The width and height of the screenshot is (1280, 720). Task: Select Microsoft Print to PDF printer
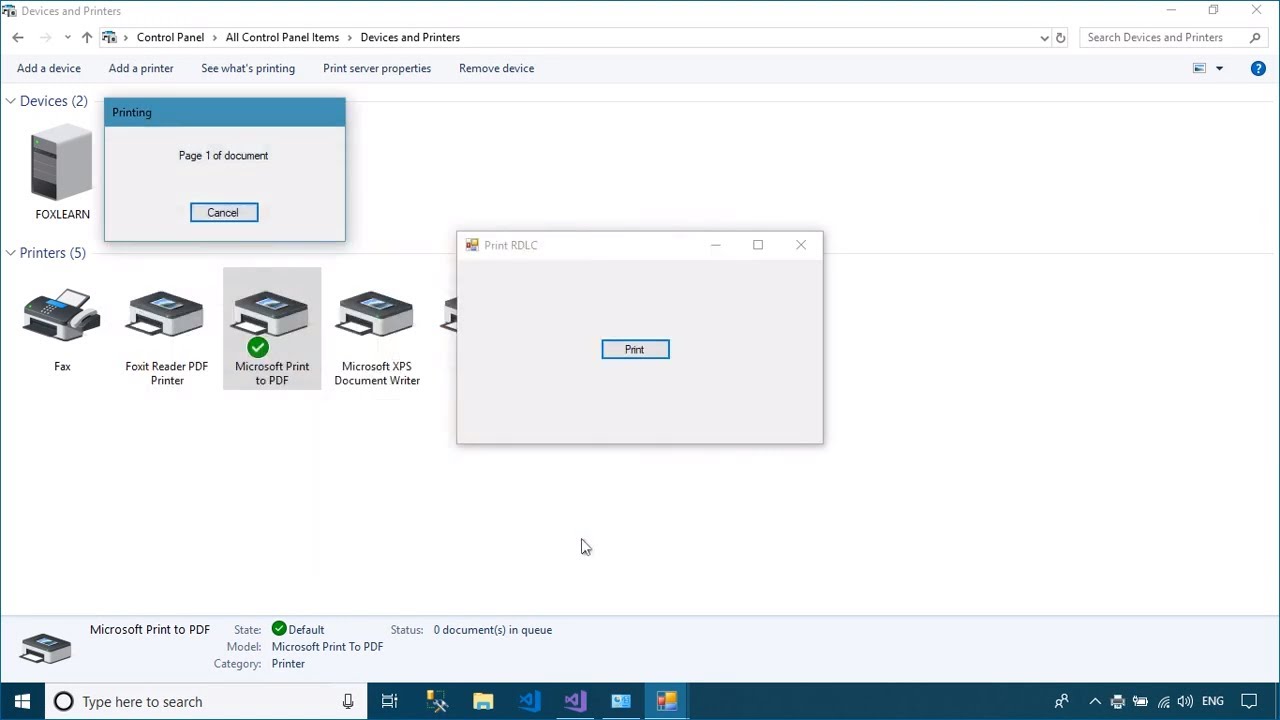272,330
